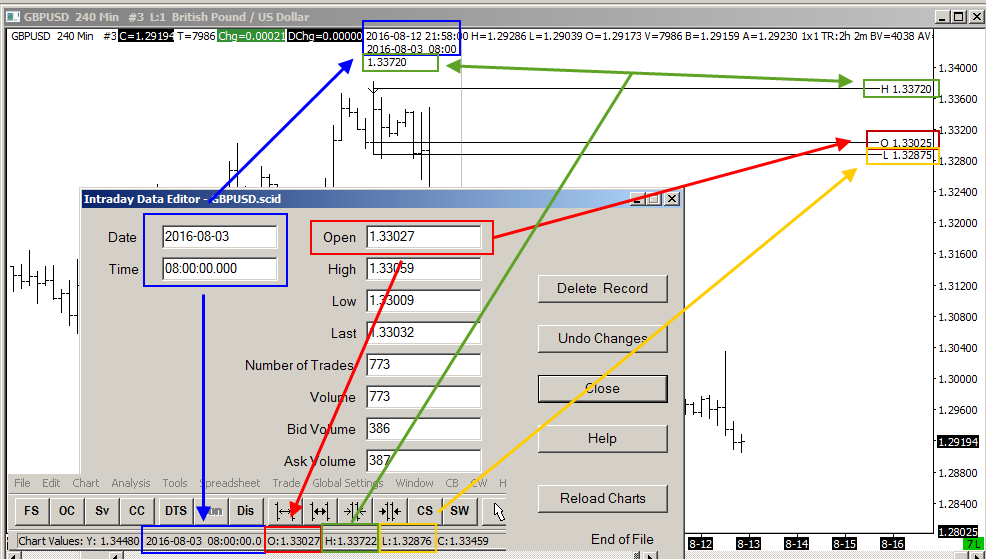The image size is (986, 559).
Task: Click the bar spacing icon right of Dis
Action: 285,511
